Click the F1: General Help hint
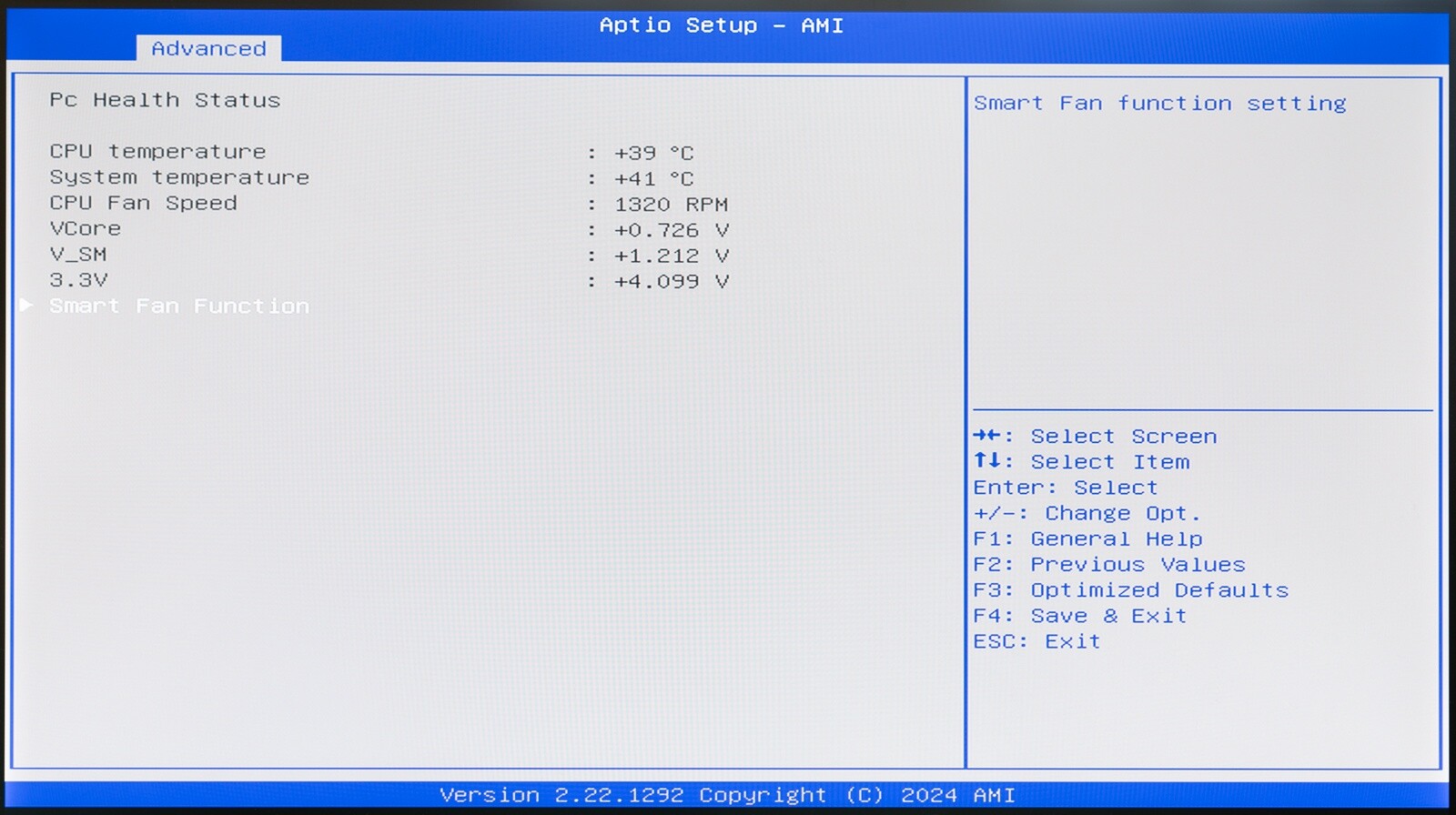 [x=1087, y=538]
